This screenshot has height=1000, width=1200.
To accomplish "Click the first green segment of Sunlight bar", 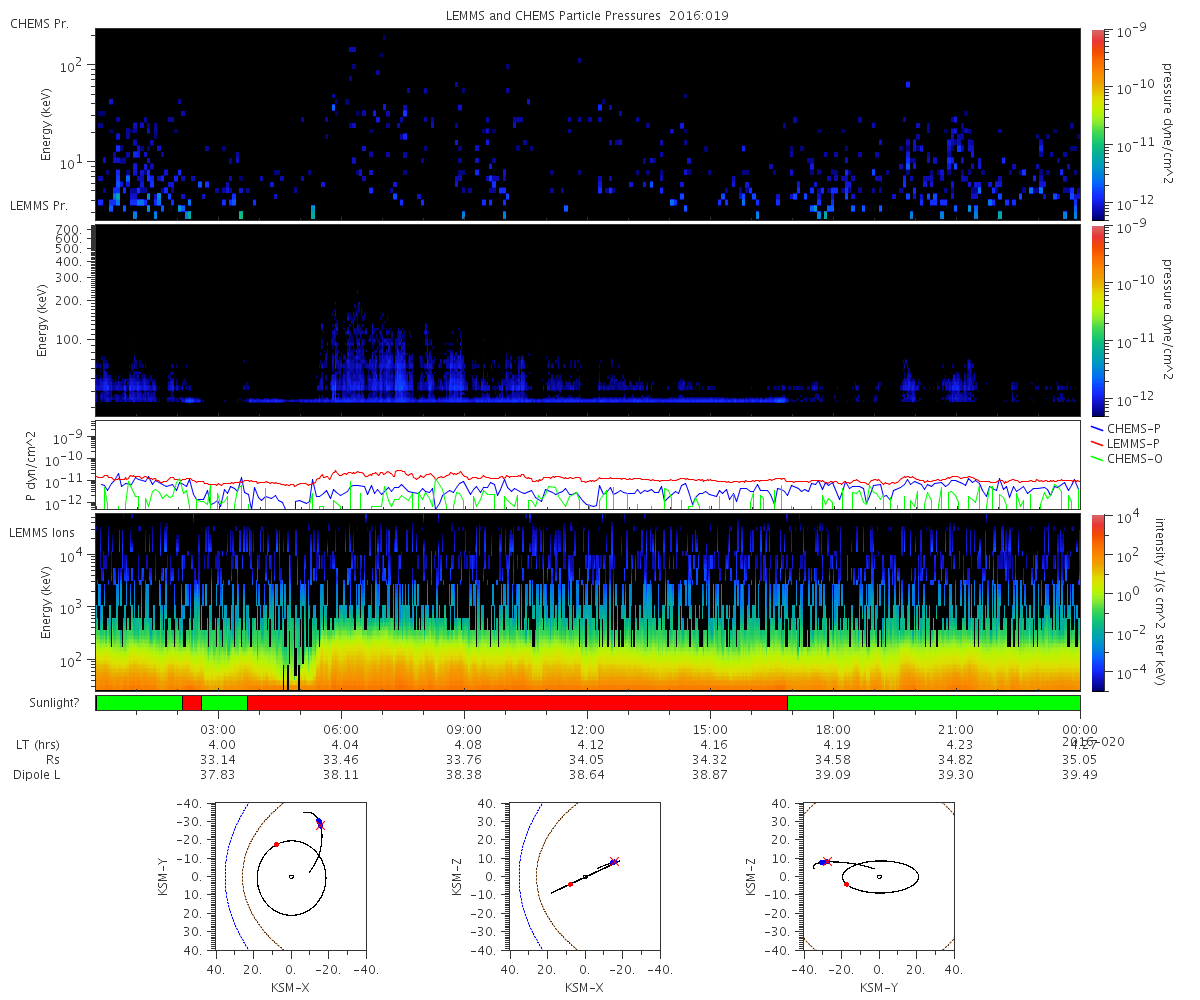I will pos(139,703).
